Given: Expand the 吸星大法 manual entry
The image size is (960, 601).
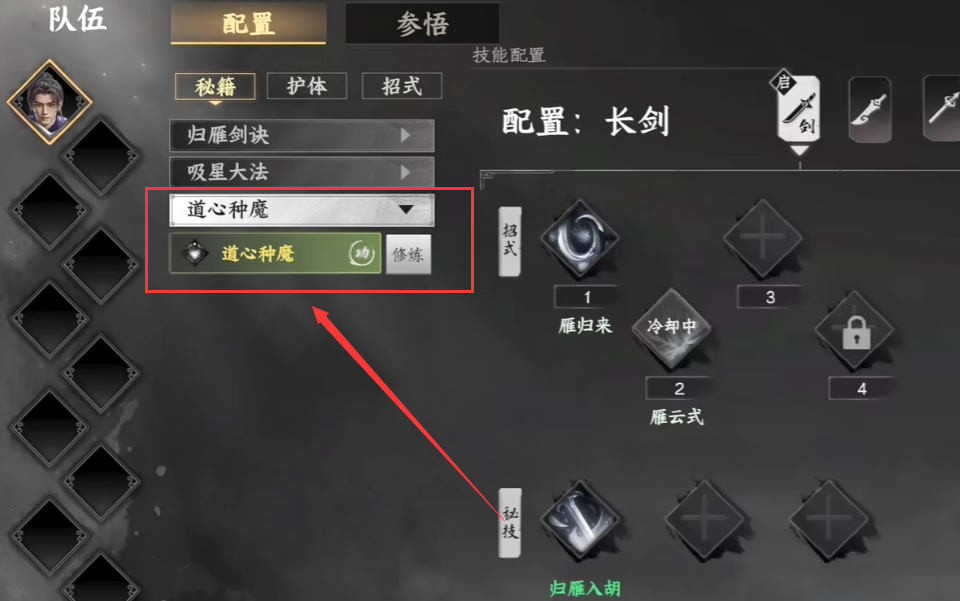Looking at the screenshot, I should (x=302, y=172).
